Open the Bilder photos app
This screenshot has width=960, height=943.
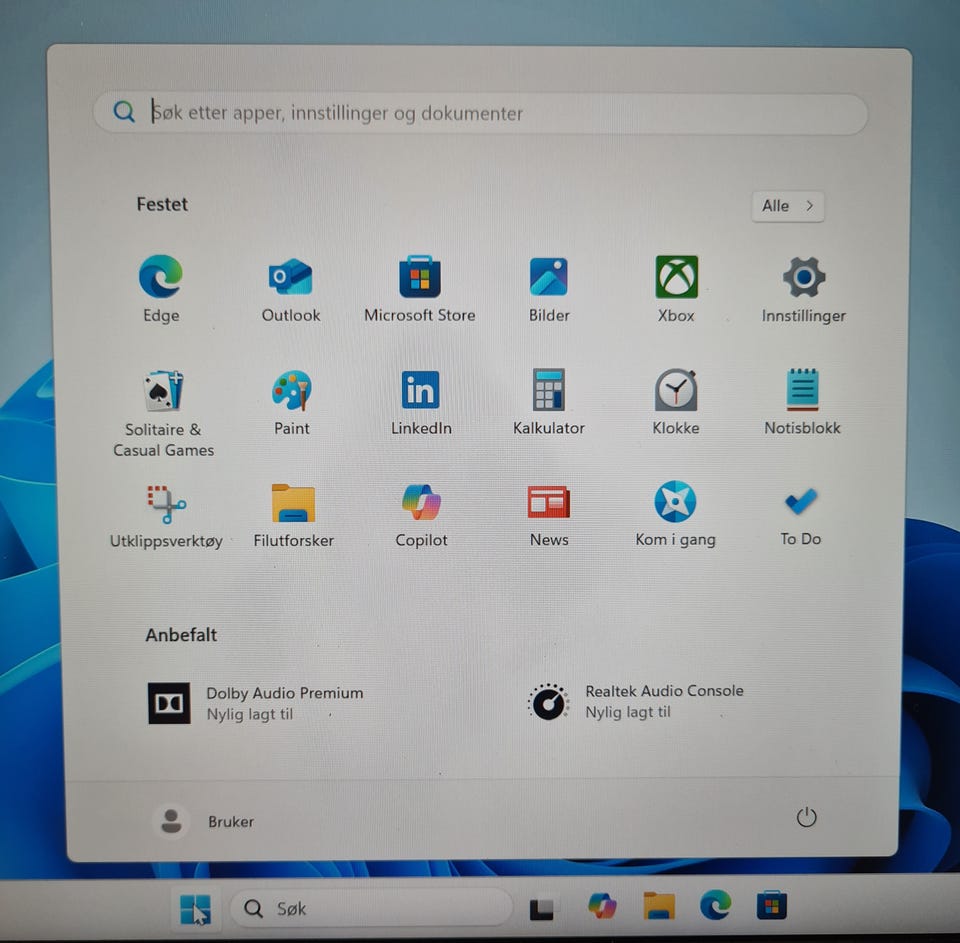click(549, 288)
